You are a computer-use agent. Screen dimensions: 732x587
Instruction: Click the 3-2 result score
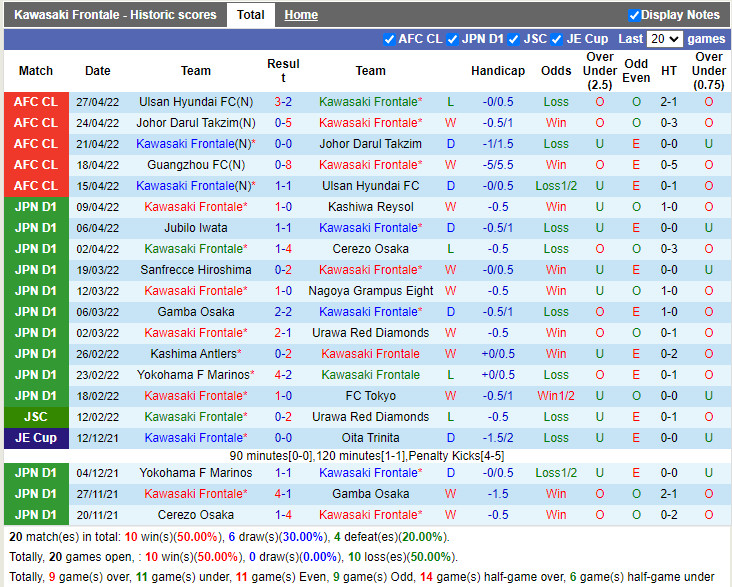(x=283, y=102)
